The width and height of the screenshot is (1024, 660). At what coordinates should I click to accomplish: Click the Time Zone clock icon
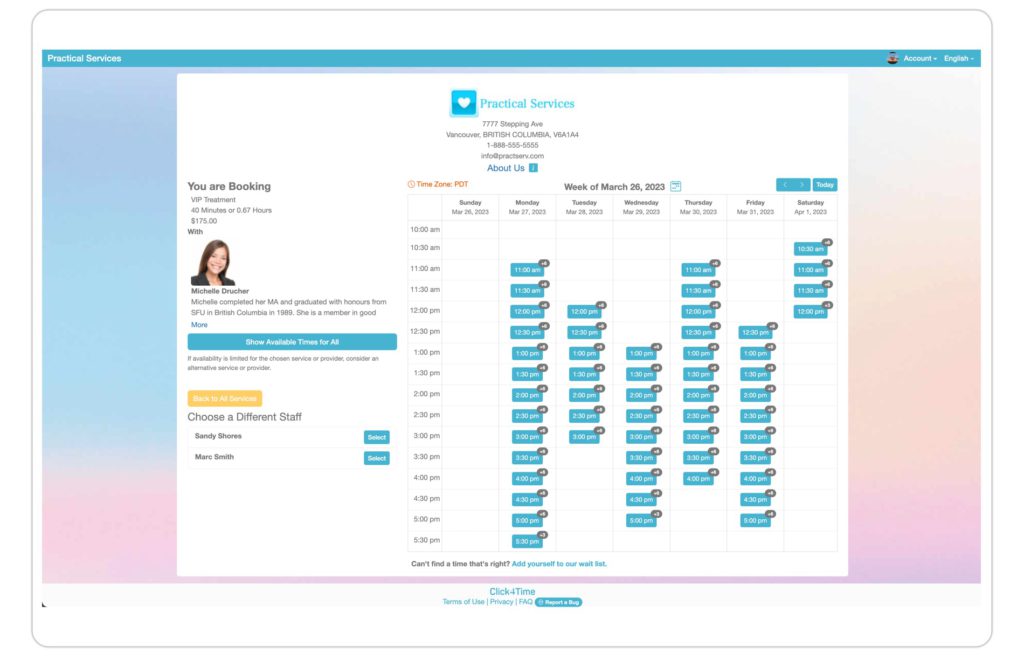coord(411,185)
